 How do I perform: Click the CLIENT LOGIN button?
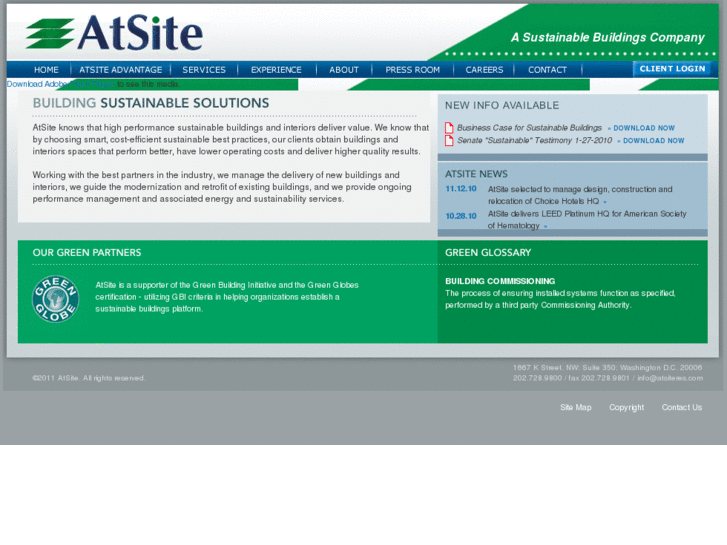pyautogui.click(x=672, y=69)
